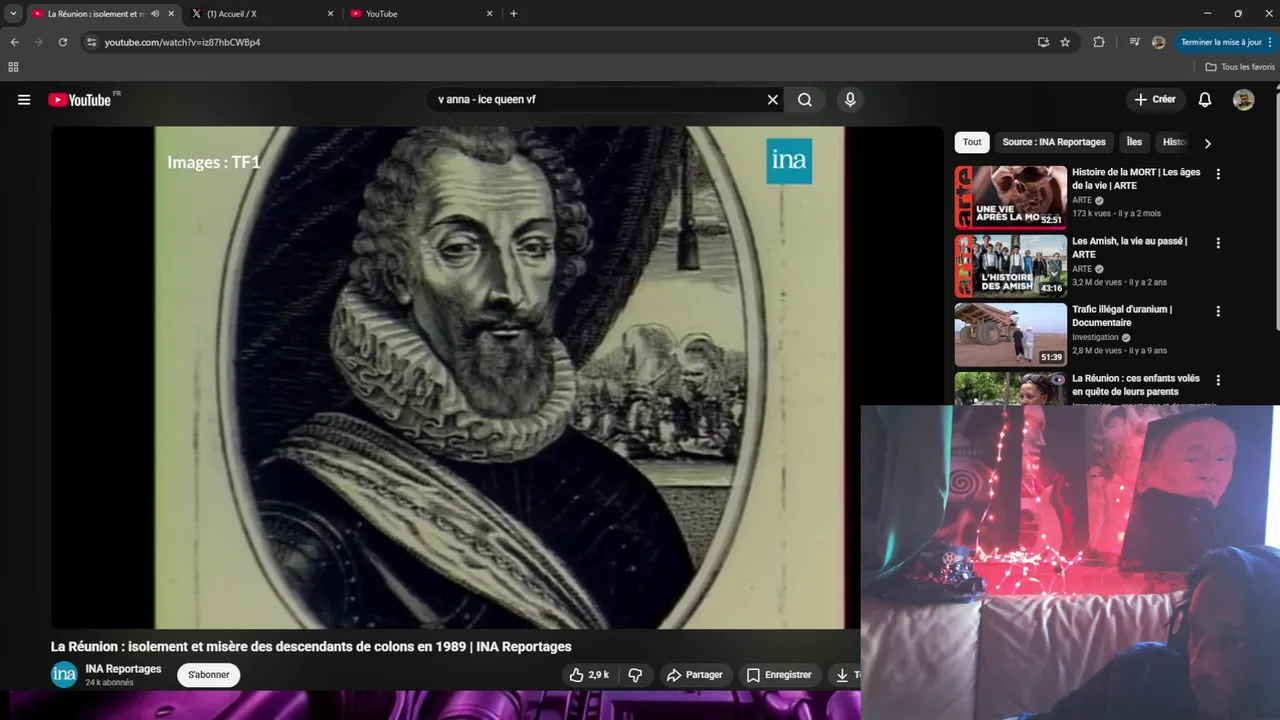This screenshot has height=720, width=1280.
Task: Bookmark this page with star
Action: click(1065, 42)
